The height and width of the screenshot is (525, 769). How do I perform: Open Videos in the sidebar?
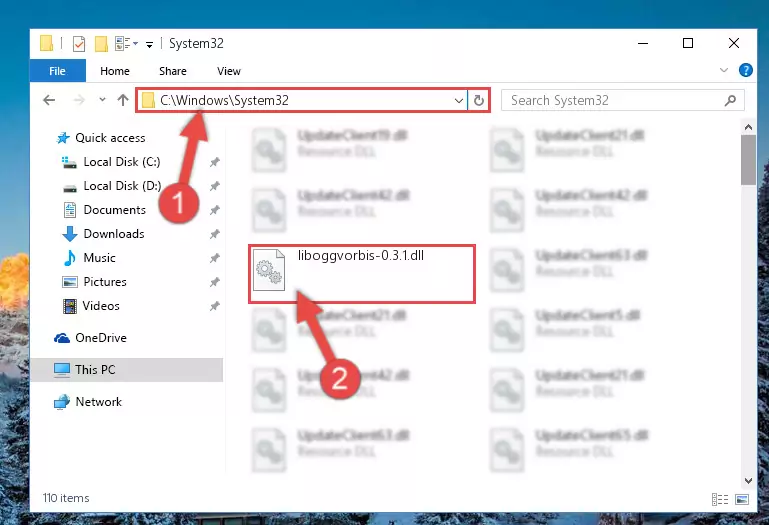[x=101, y=306]
